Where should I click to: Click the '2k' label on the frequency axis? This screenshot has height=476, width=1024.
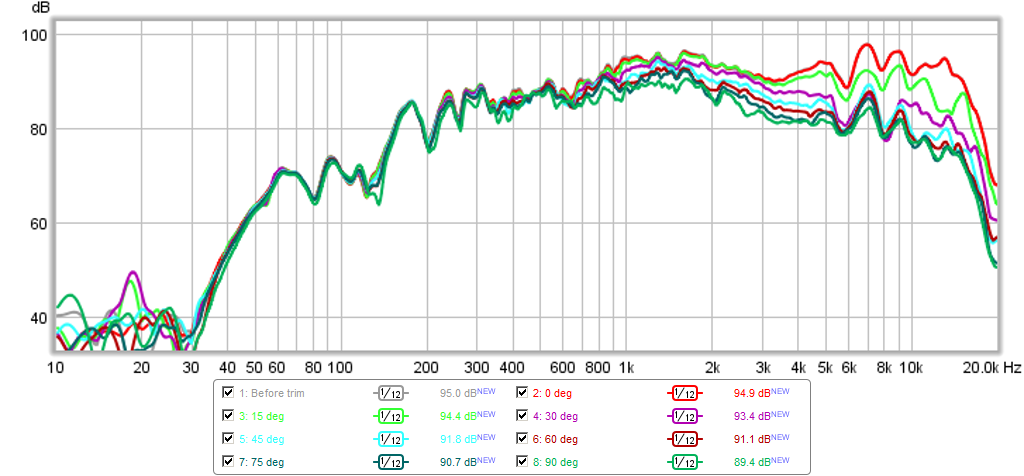pos(712,368)
